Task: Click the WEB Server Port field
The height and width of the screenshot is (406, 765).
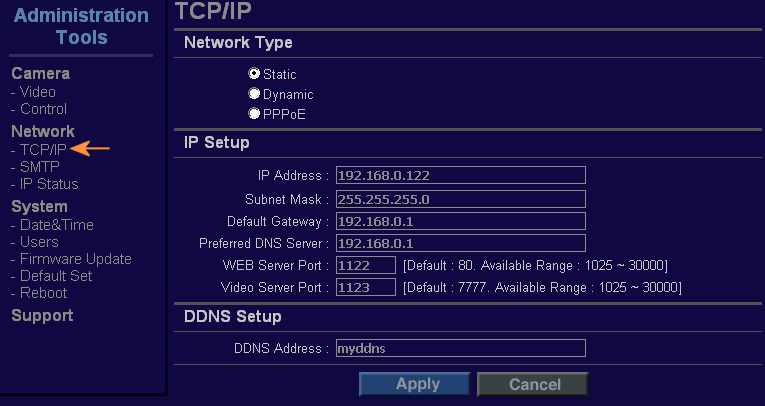Action: click(365, 265)
